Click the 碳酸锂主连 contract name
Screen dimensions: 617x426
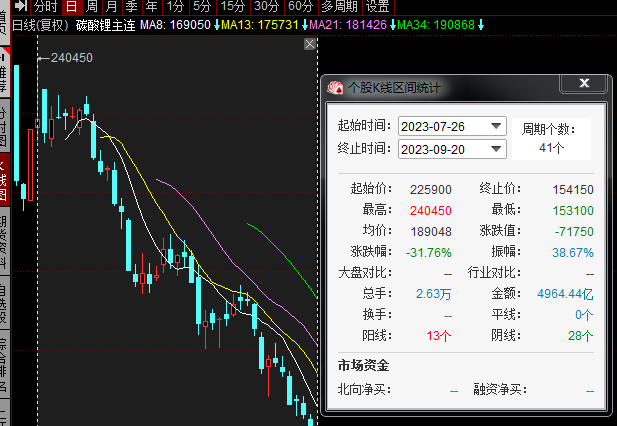click(105, 24)
